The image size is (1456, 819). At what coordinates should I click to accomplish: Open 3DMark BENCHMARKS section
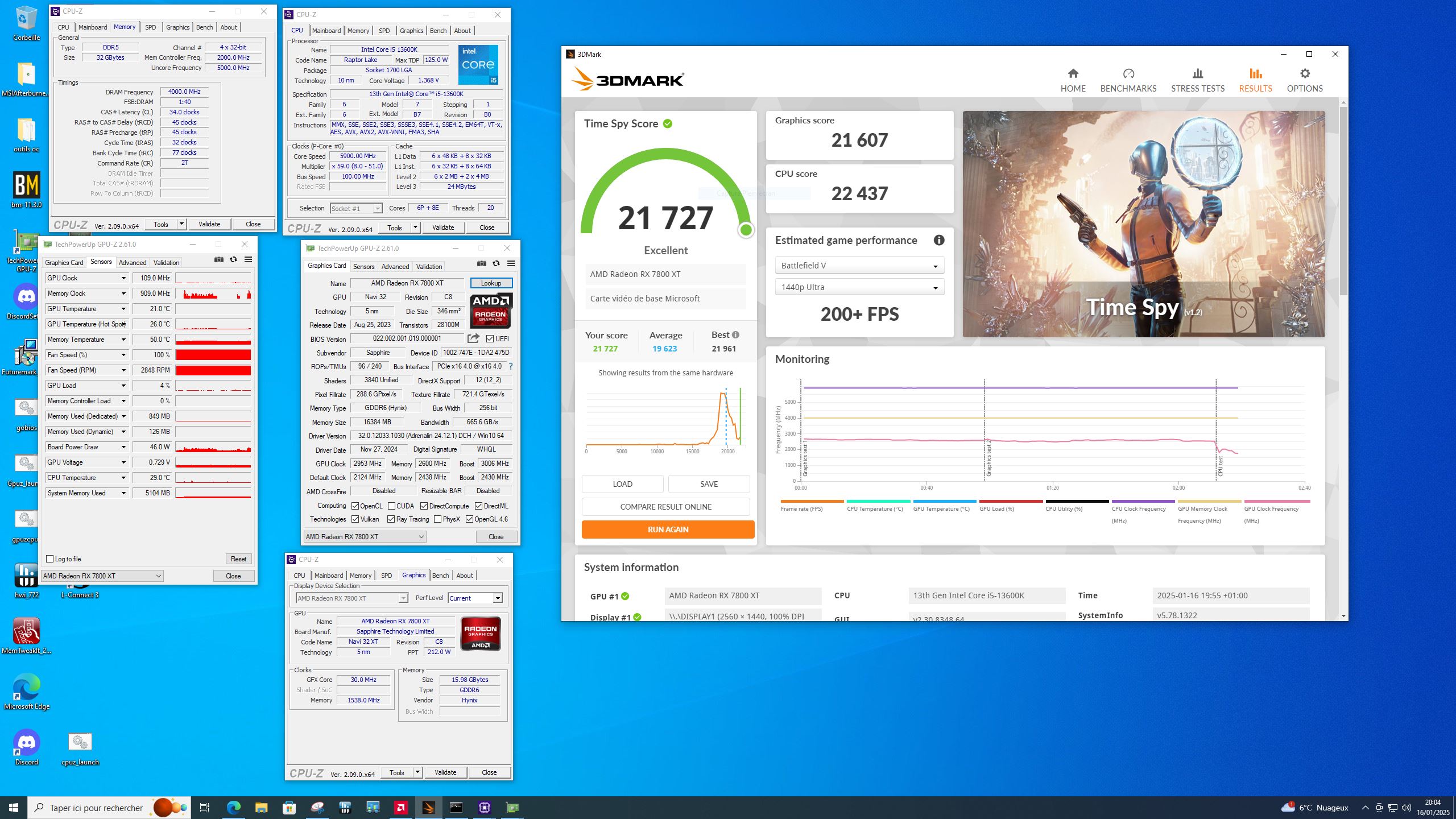coord(1128,80)
